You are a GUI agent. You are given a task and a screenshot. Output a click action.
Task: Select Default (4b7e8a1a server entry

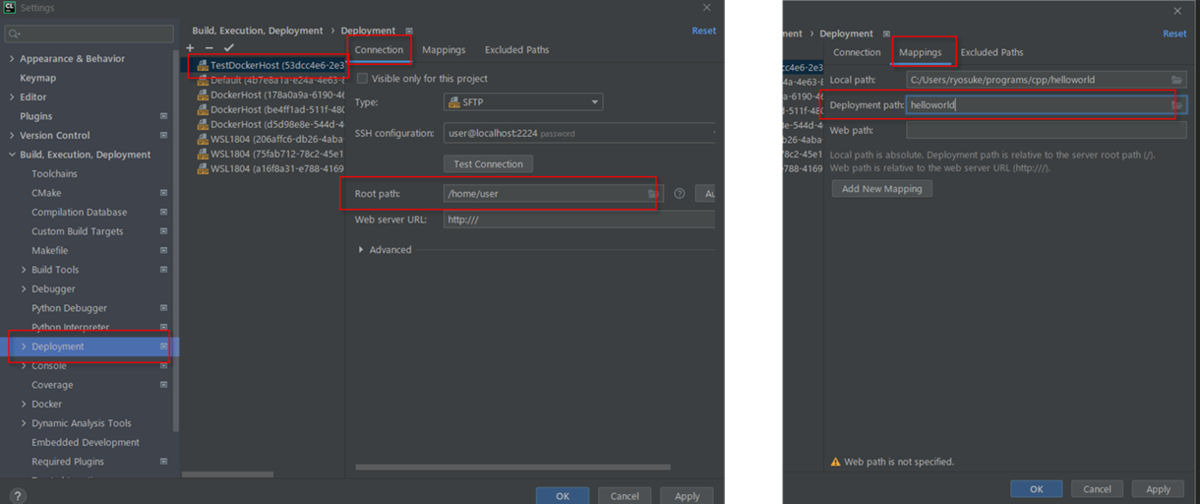[x=270, y=80]
